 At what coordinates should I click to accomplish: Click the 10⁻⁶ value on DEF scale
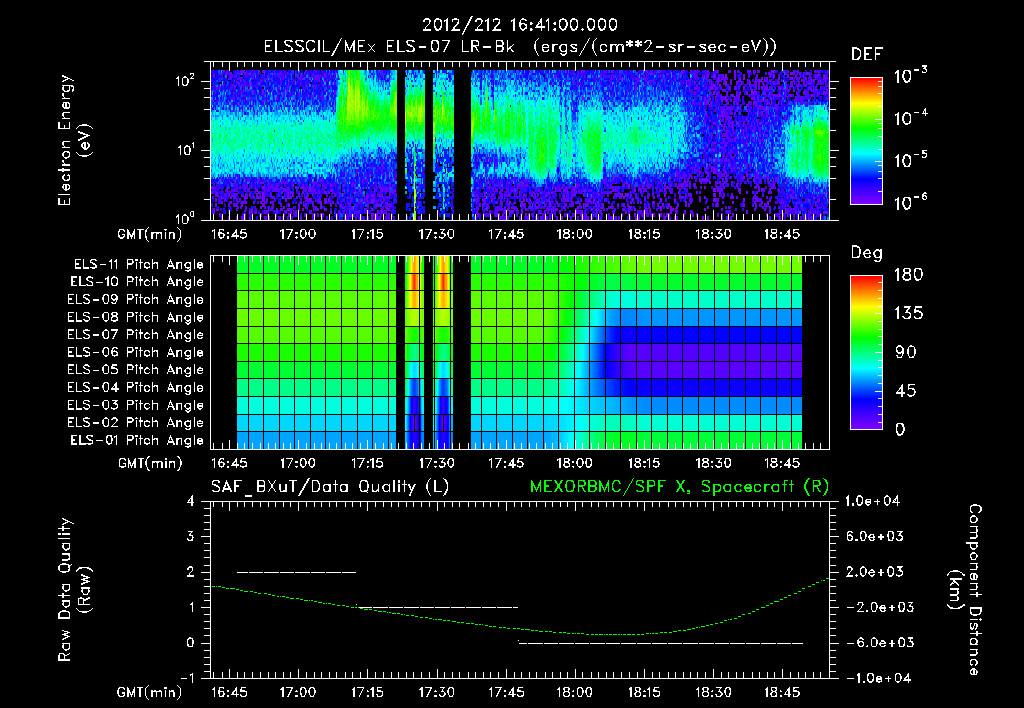[910, 201]
